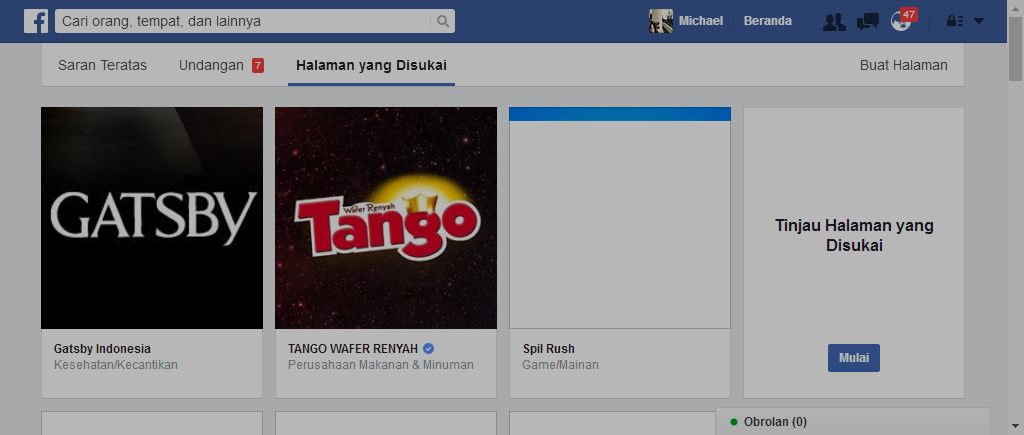Open the Obrolan chat bar
1024x435 pixels.
[853, 422]
